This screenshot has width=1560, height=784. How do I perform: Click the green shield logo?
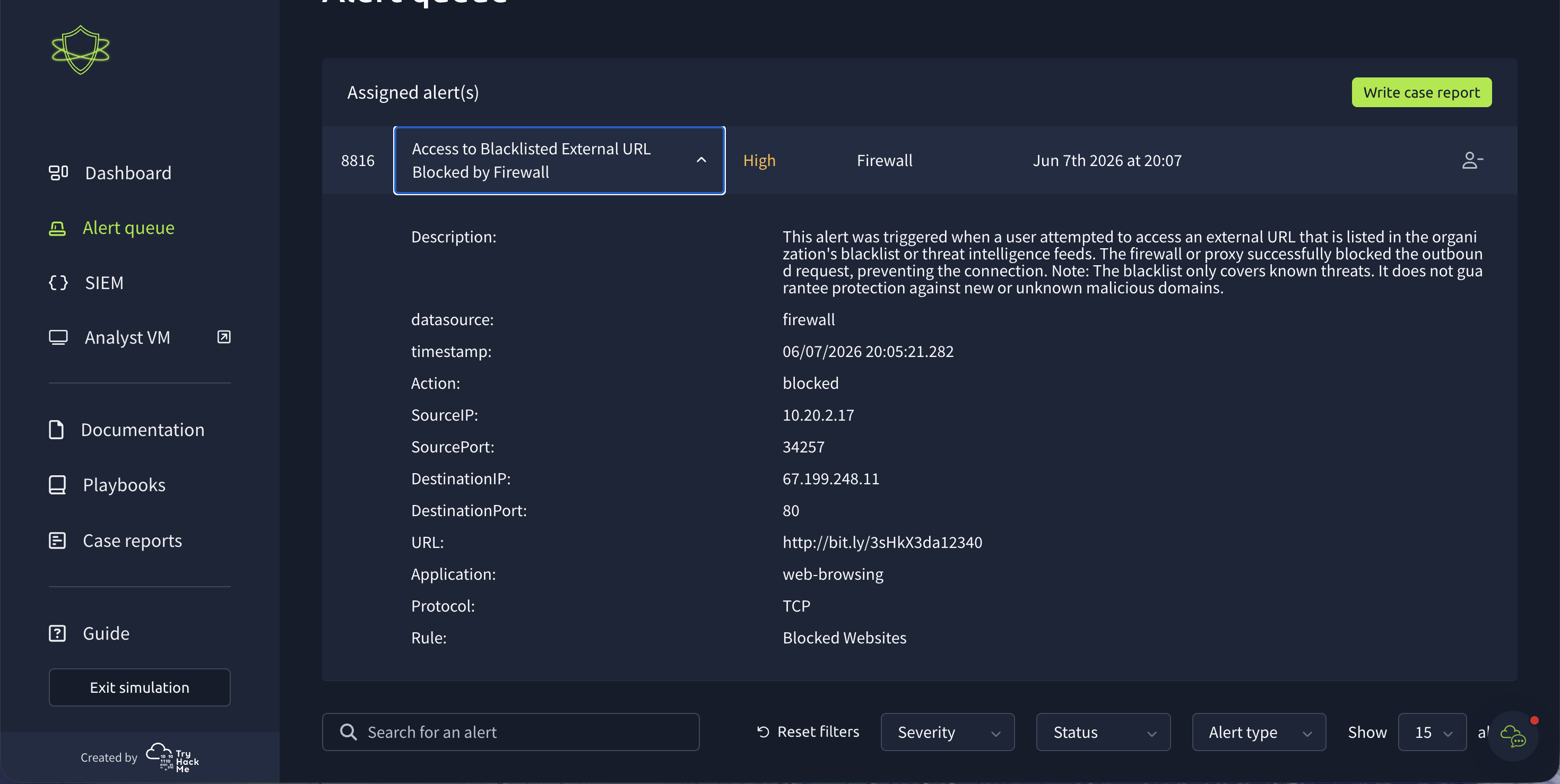coord(81,50)
